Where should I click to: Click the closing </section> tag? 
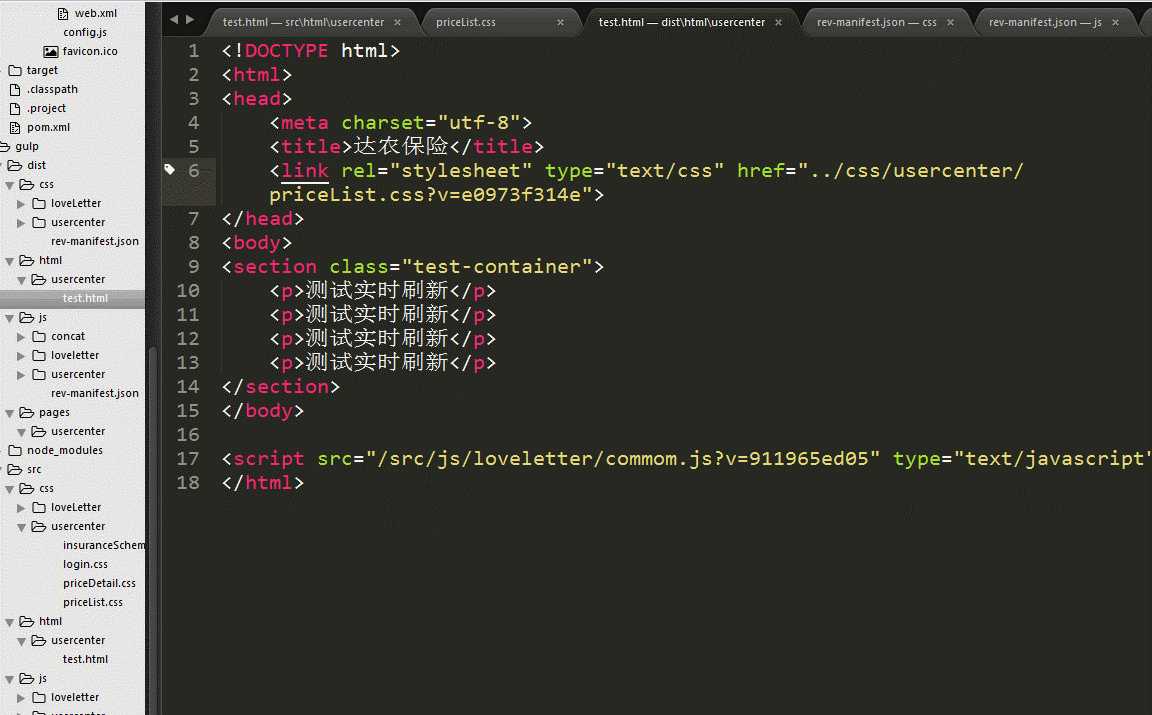pyautogui.click(x=281, y=387)
